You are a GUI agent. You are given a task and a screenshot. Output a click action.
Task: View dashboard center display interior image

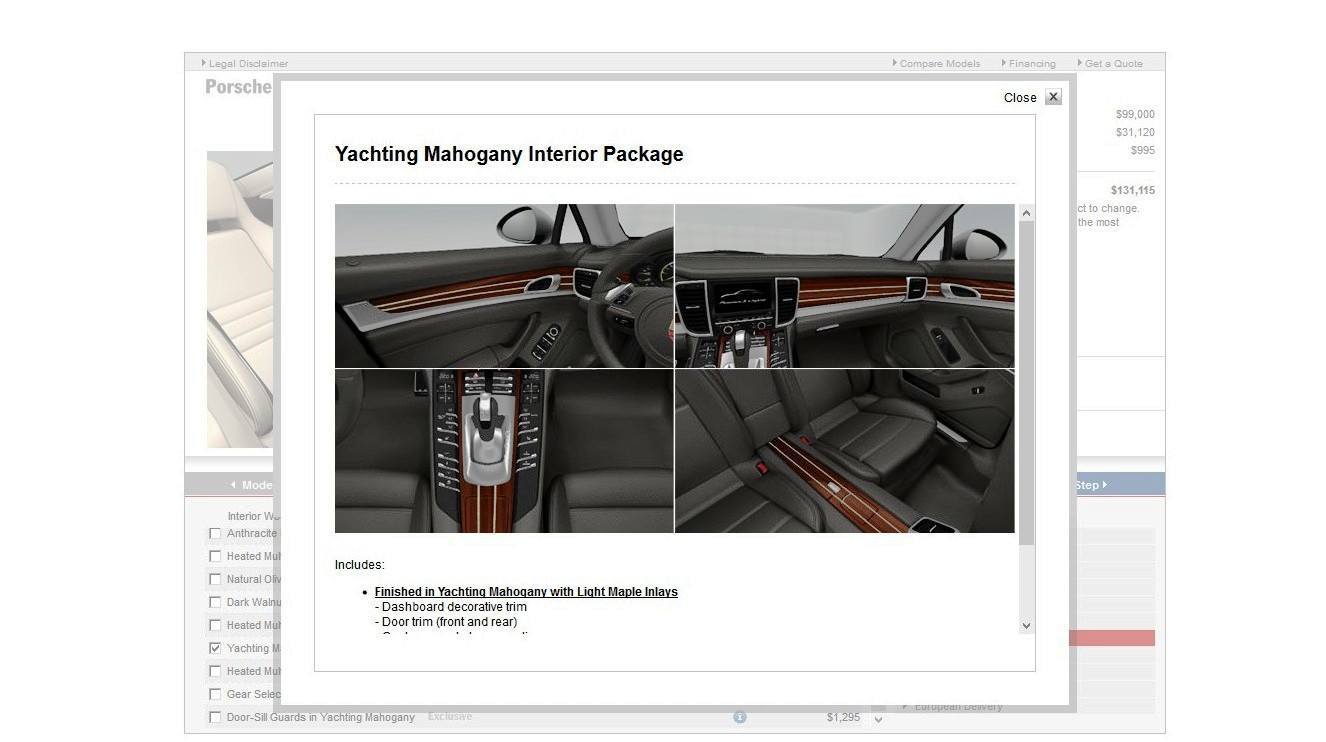click(845, 286)
